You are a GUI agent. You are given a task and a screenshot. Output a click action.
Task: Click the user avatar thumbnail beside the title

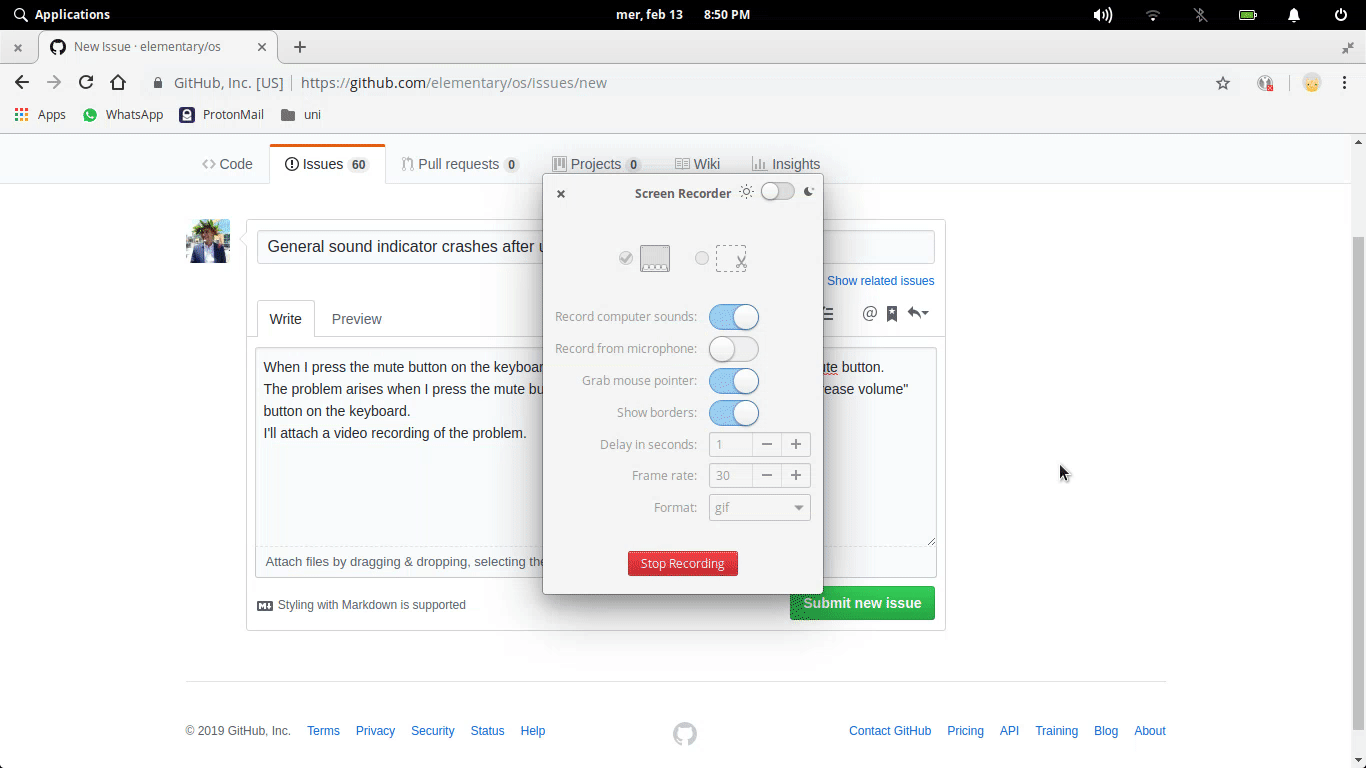point(208,241)
